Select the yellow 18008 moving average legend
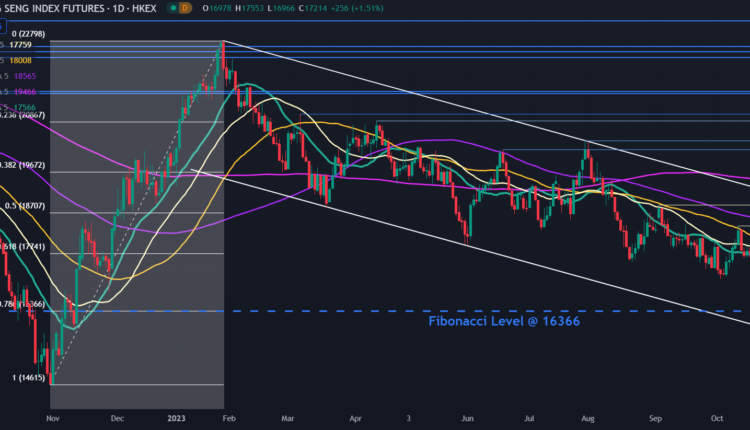The height and width of the screenshot is (430, 750). click(21, 61)
